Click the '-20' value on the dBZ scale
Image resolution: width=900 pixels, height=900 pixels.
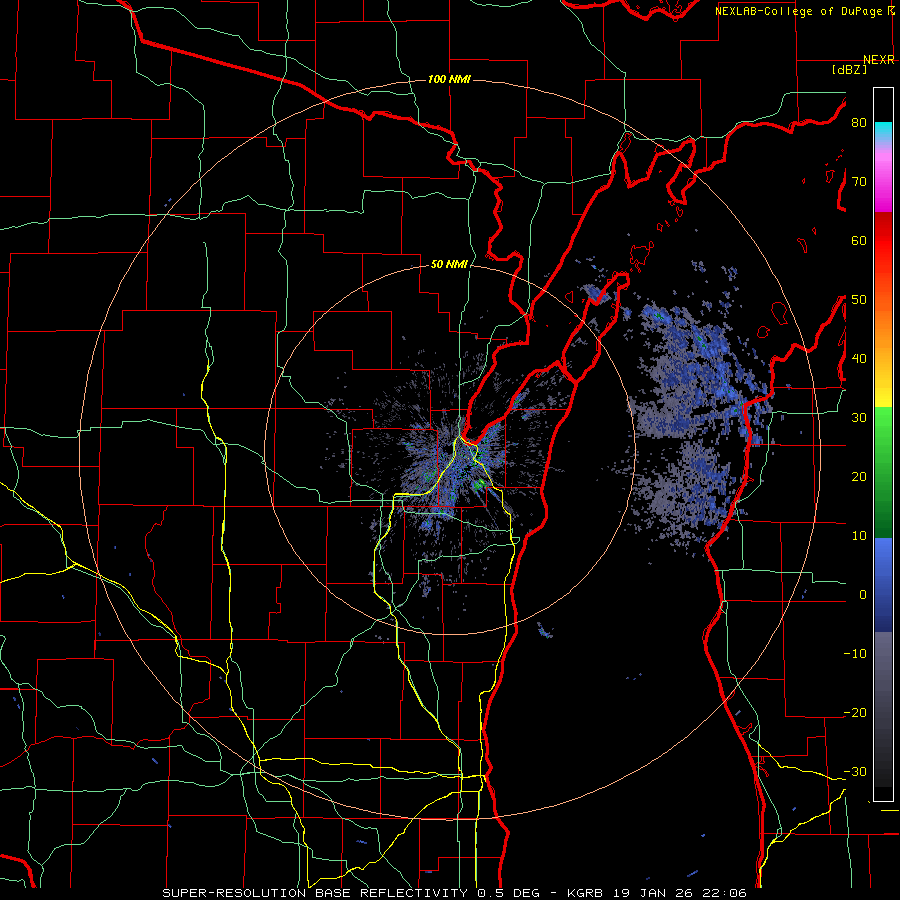pyautogui.click(x=855, y=712)
